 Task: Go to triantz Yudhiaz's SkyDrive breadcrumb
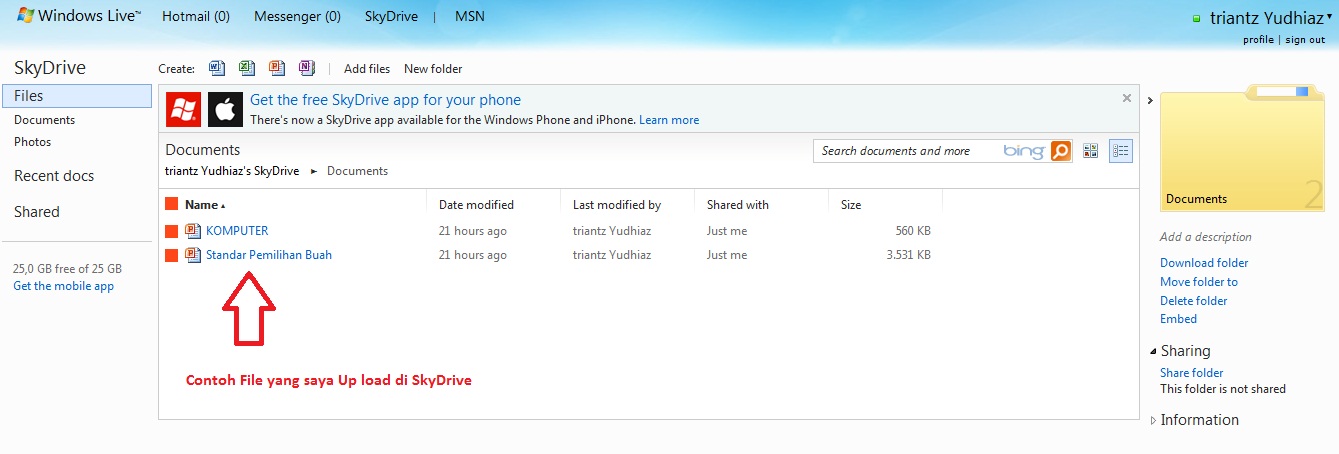(x=232, y=171)
